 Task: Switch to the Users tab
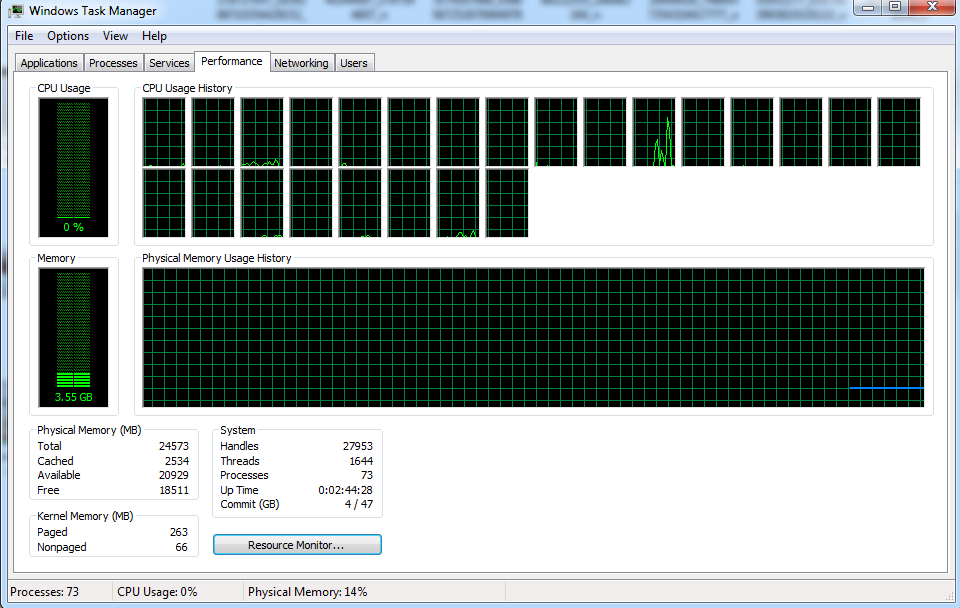click(354, 63)
